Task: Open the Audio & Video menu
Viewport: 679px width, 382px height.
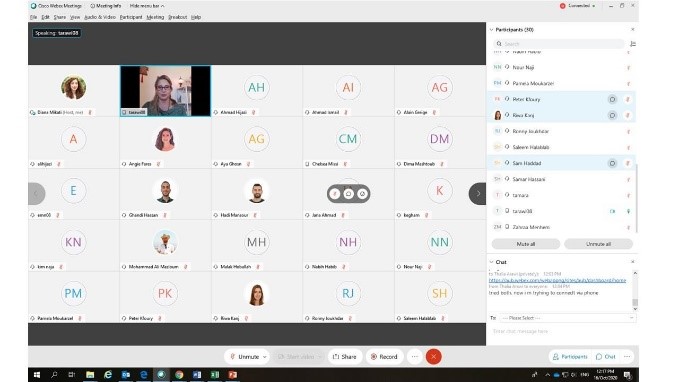Action: click(x=100, y=17)
